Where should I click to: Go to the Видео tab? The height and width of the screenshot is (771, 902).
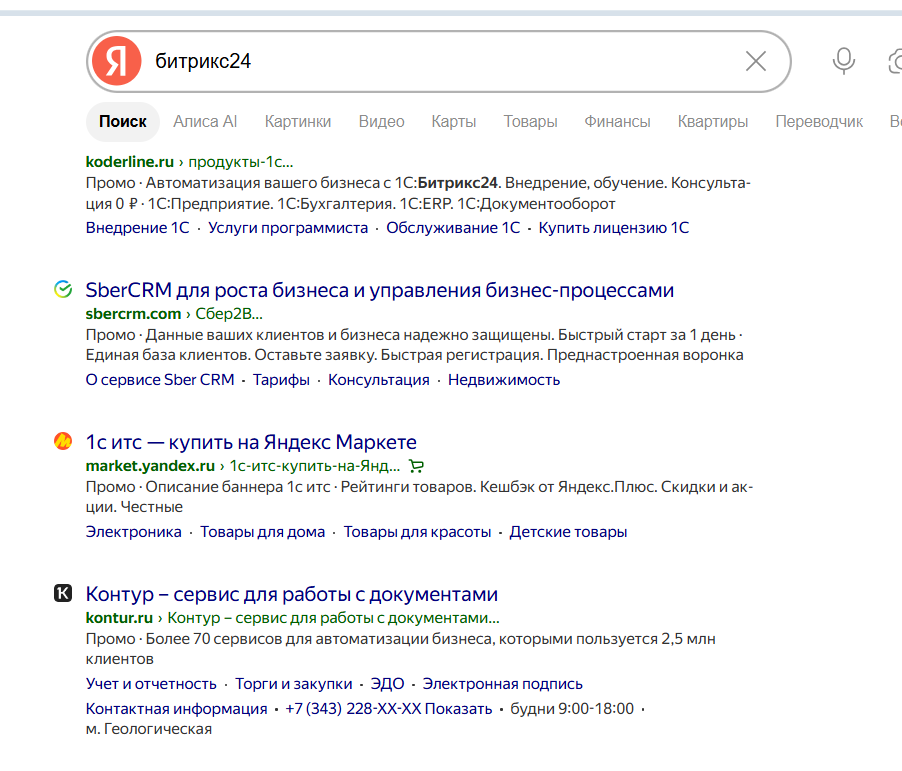click(x=381, y=121)
